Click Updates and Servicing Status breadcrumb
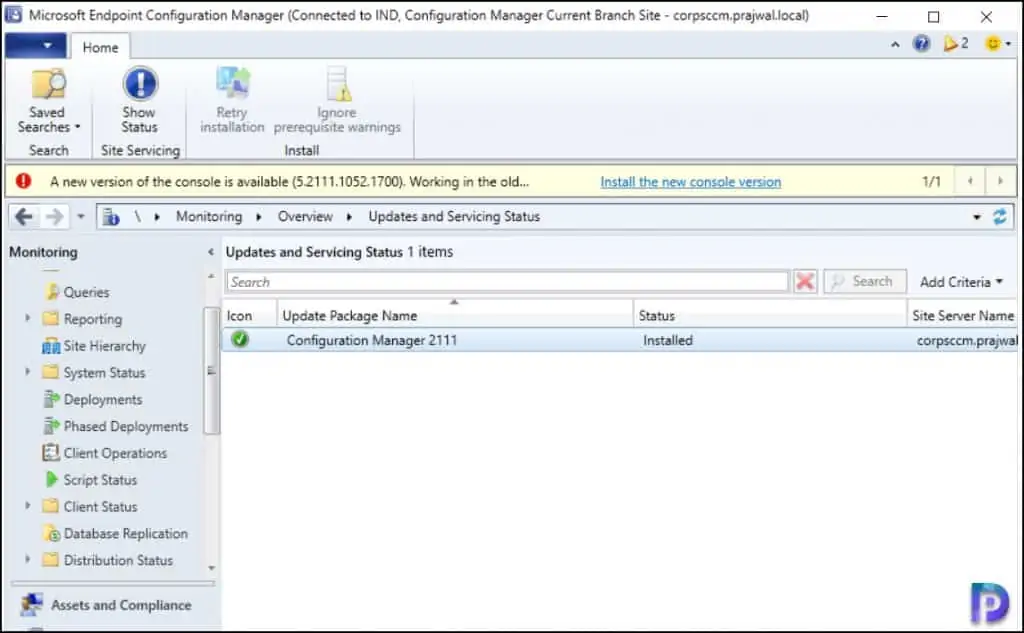Viewport: 1024px width, 633px height. click(x=454, y=216)
